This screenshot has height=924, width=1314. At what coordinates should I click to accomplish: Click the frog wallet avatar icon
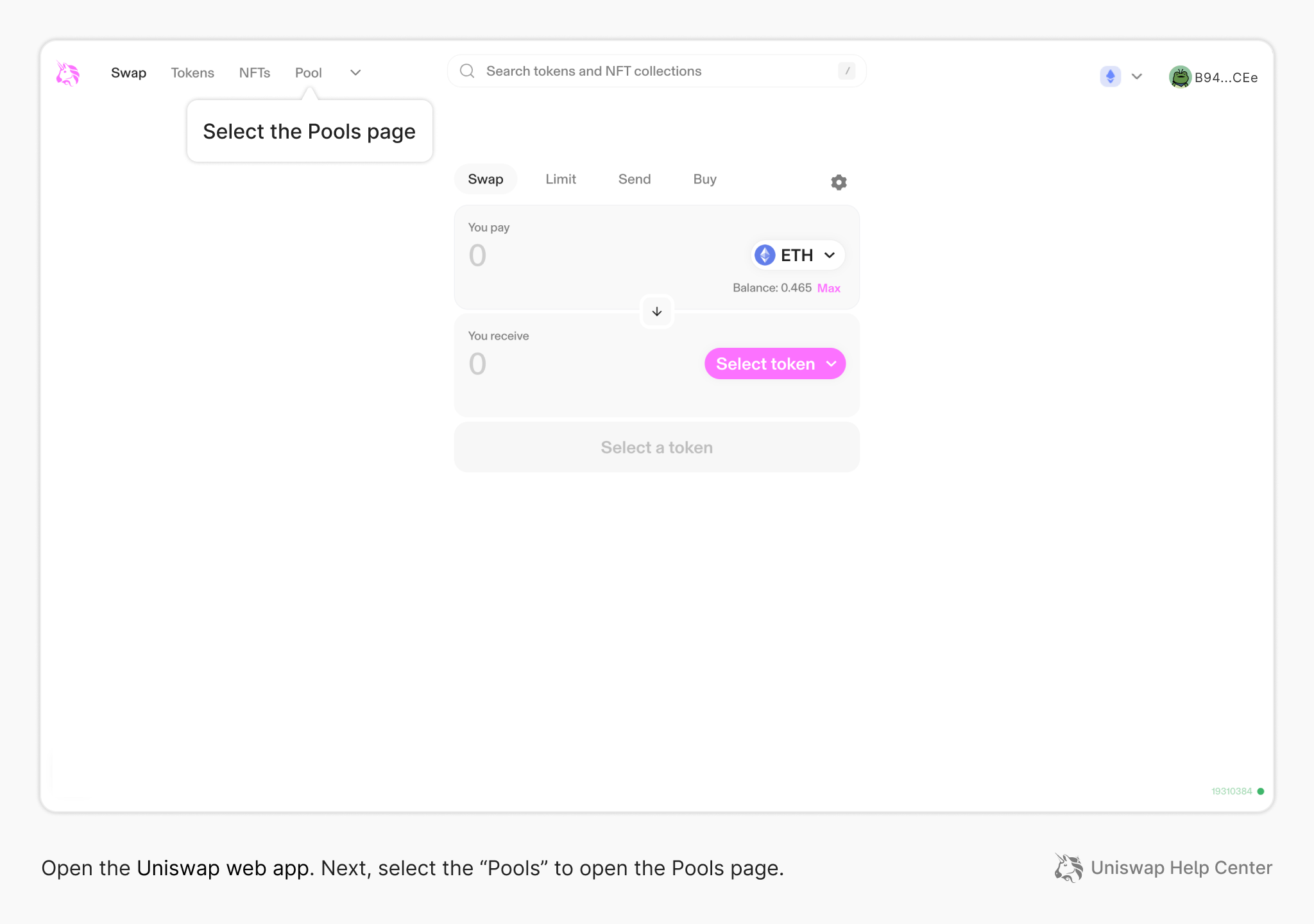coord(1179,78)
